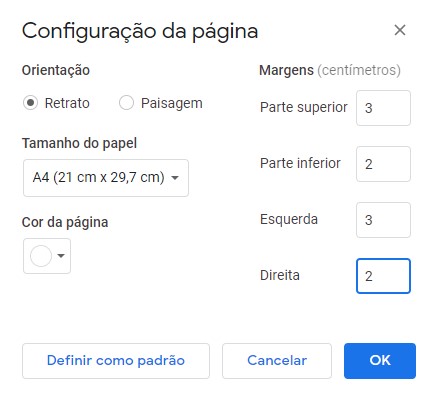The image size is (433, 397).
Task: Select the Paisagem radio button
Action: click(126, 103)
